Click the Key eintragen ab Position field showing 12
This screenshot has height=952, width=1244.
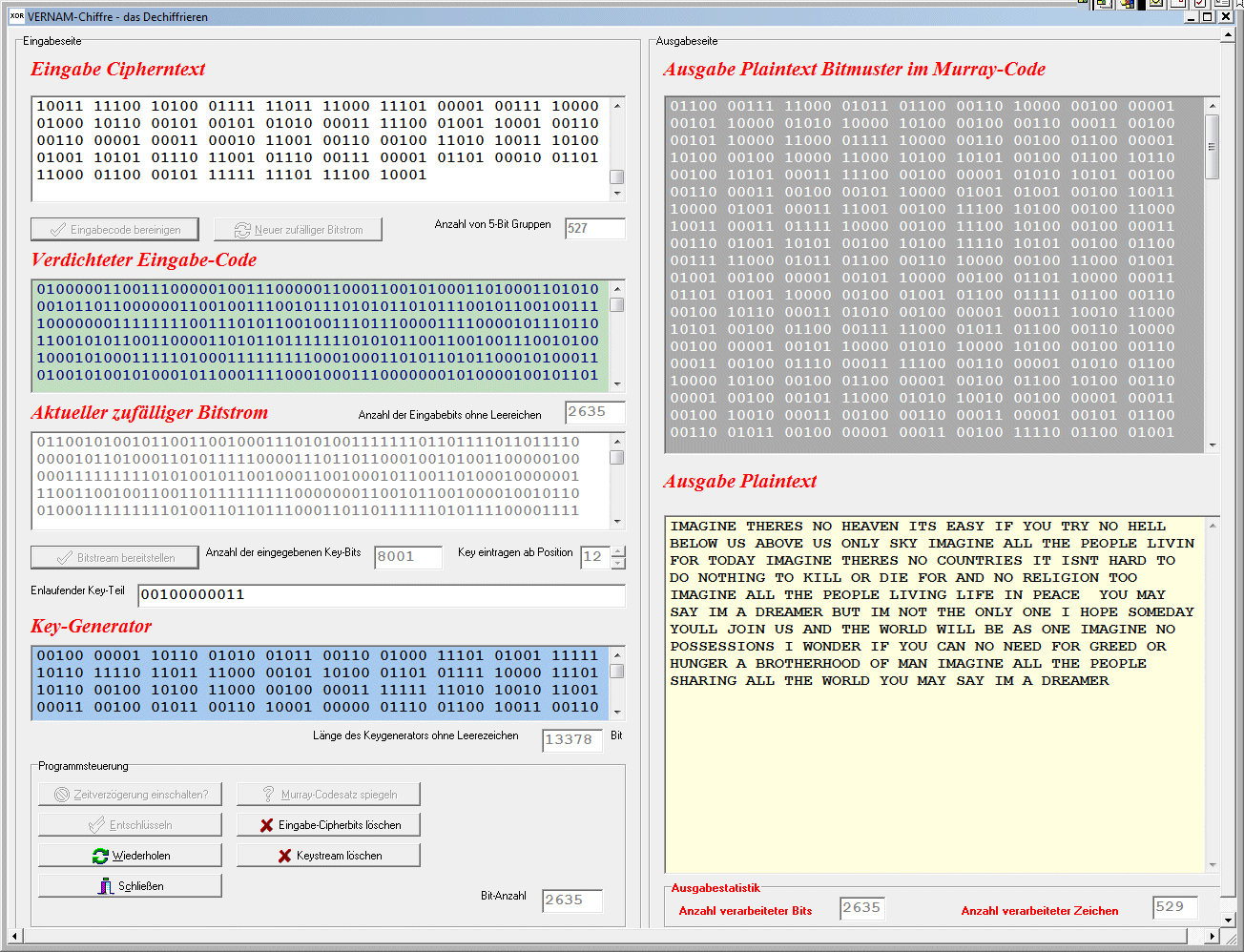[595, 557]
